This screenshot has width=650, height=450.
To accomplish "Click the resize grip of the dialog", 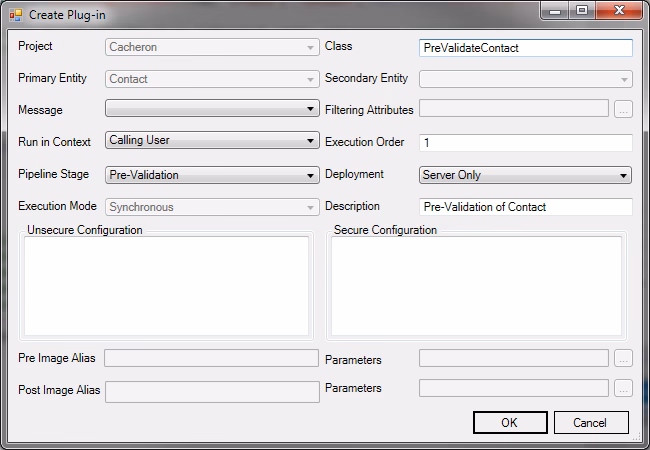I will pyautogui.click(x=636, y=436).
